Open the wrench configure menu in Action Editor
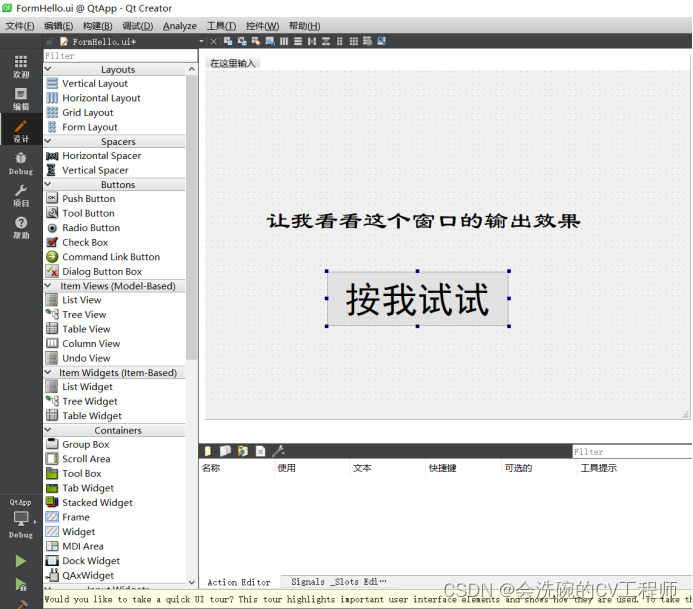The width and height of the screenshot is (693, 609). 278,451
